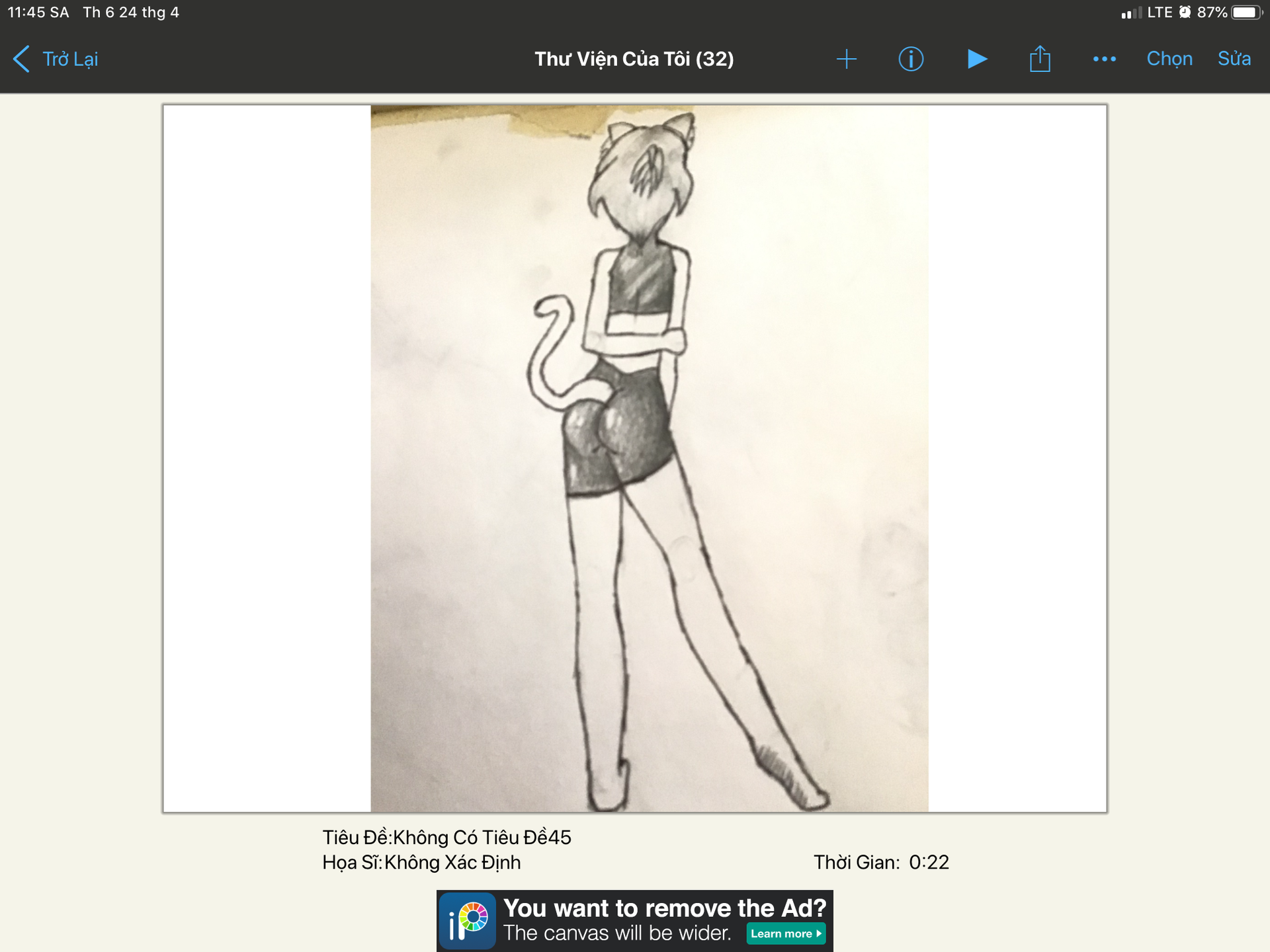Tap the battery icon in status bar
1270x952 pixels.
coord(1246,13)
